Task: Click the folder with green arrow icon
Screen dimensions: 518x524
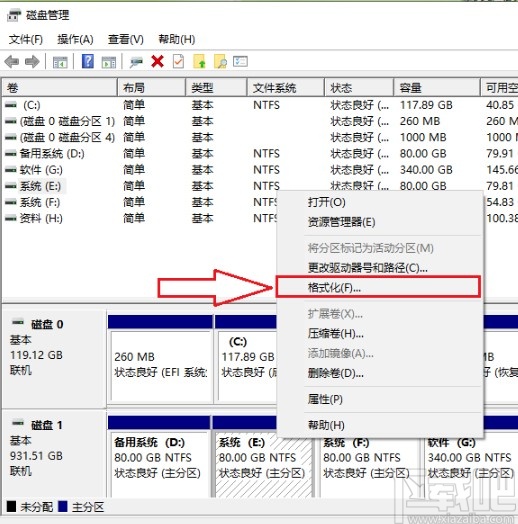Action: click(200, 61)
